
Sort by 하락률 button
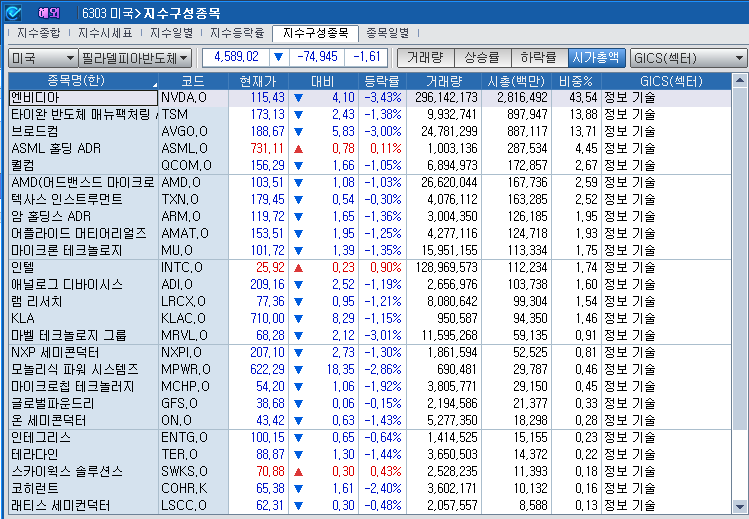pyautogui.click(x=539, y=58)
